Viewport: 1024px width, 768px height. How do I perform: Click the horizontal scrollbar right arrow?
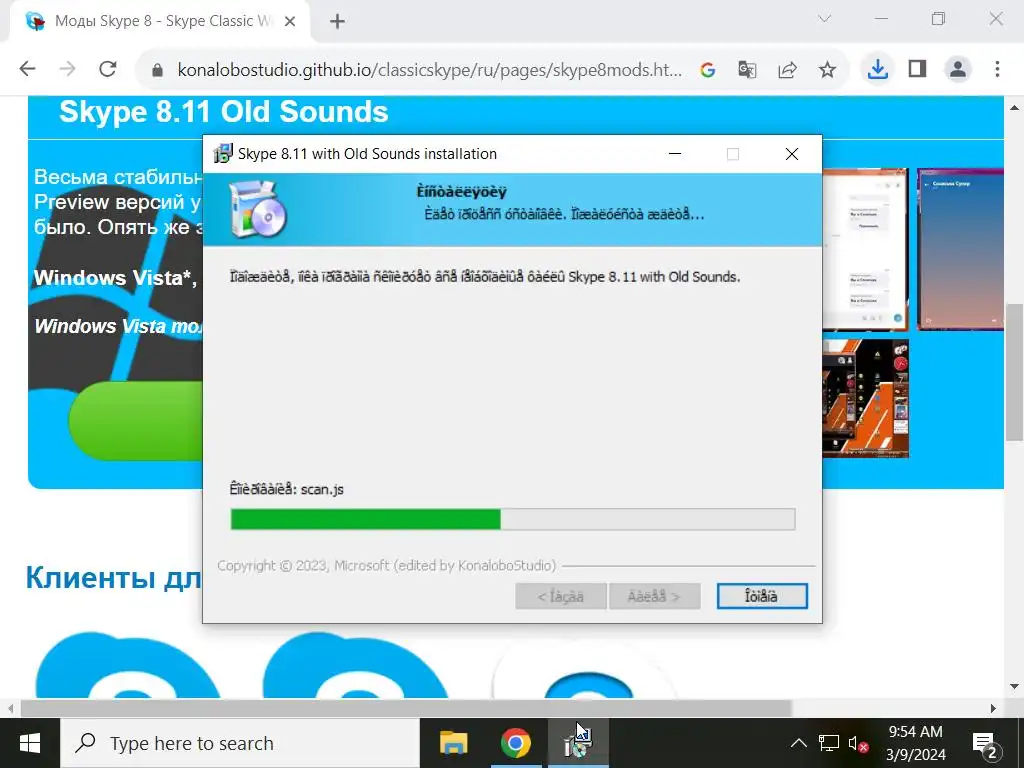coord(993,709)
